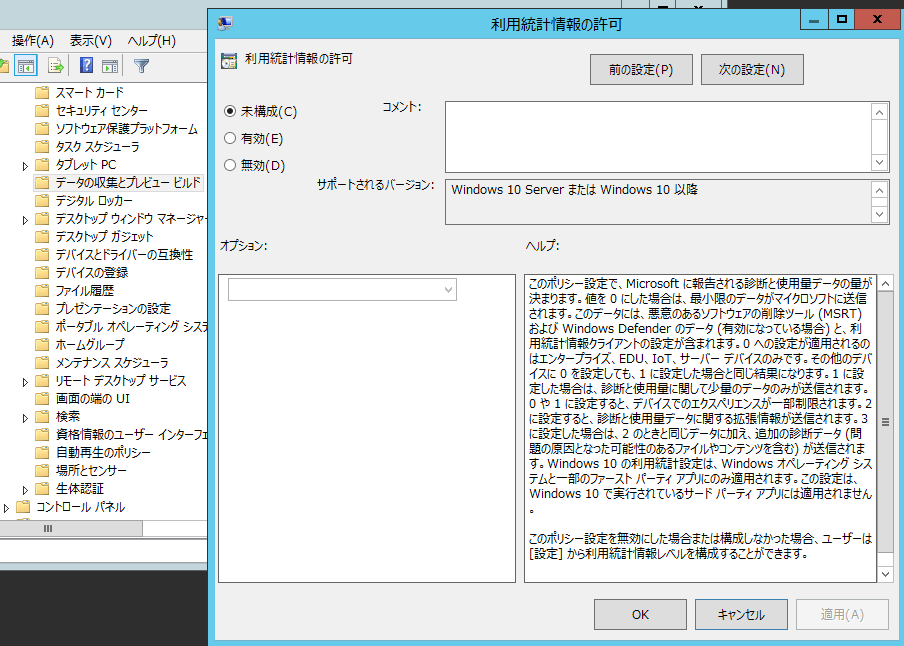Click folder icon of ファイル履歴

(x=42, y=291)
